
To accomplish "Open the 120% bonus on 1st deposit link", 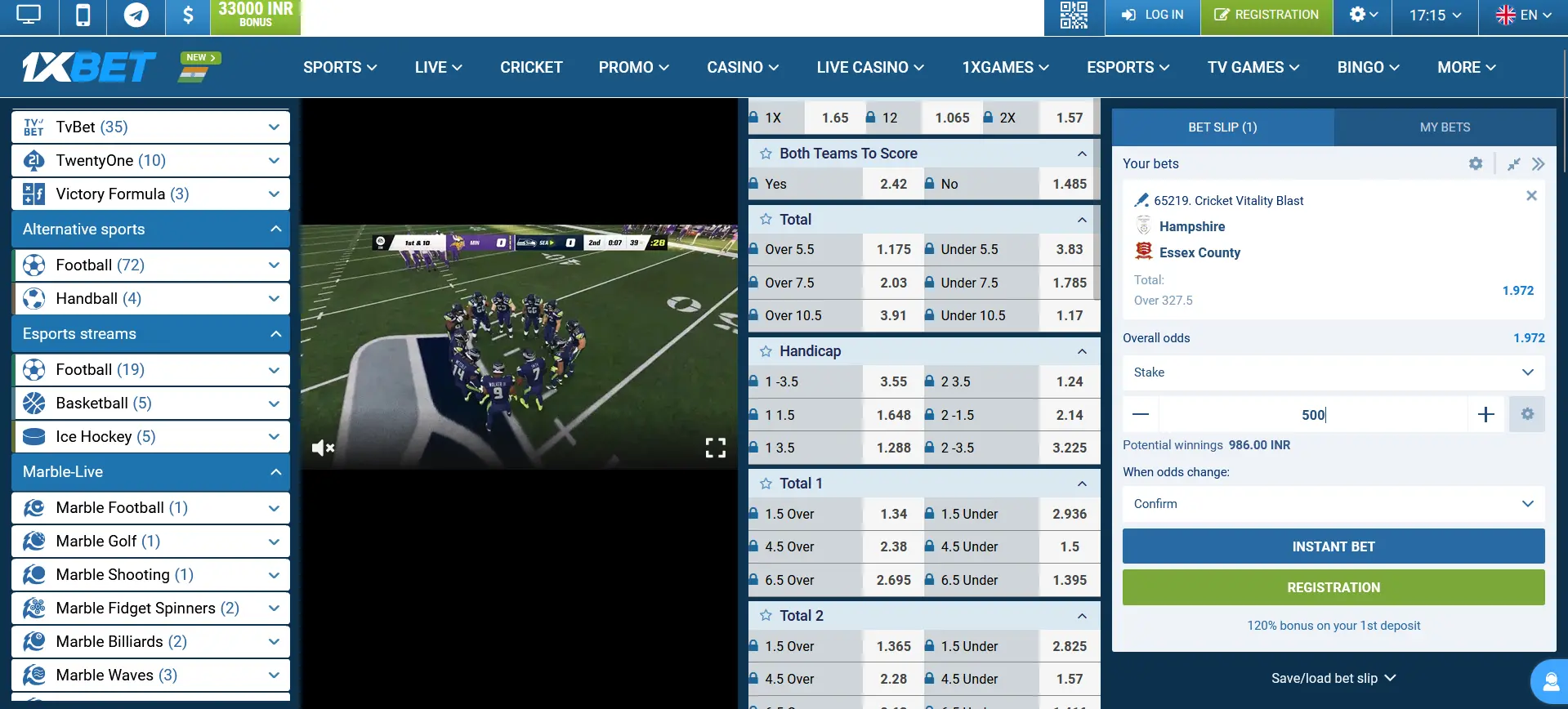I will point(1333,626).
